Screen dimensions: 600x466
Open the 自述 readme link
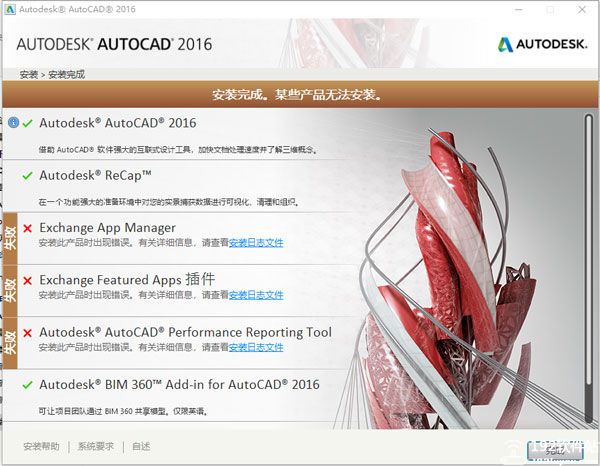pyautogui.click(x=141, y=447)
